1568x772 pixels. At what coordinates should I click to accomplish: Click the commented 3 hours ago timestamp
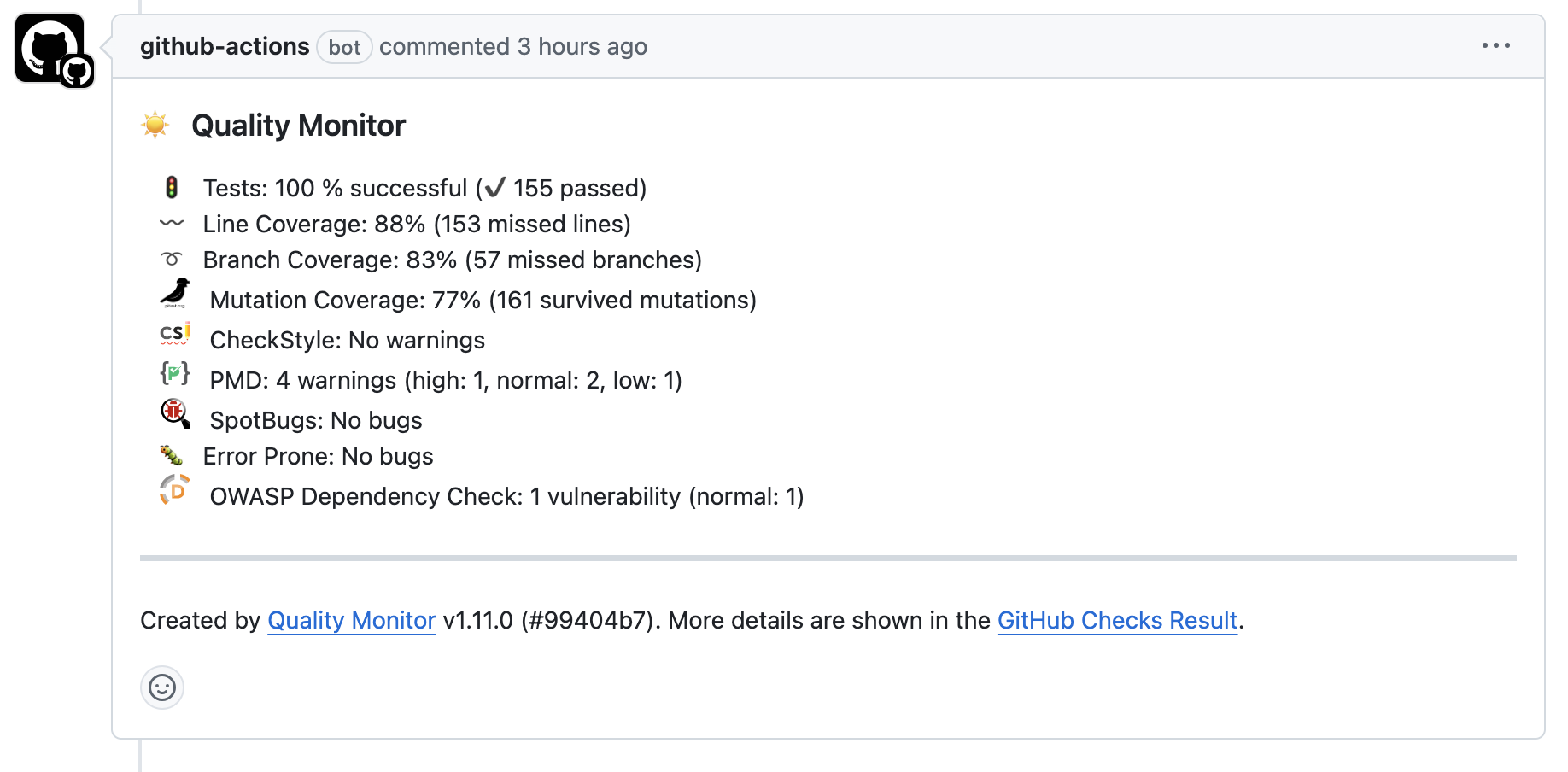pyautogui.click(x=514, y=46)
